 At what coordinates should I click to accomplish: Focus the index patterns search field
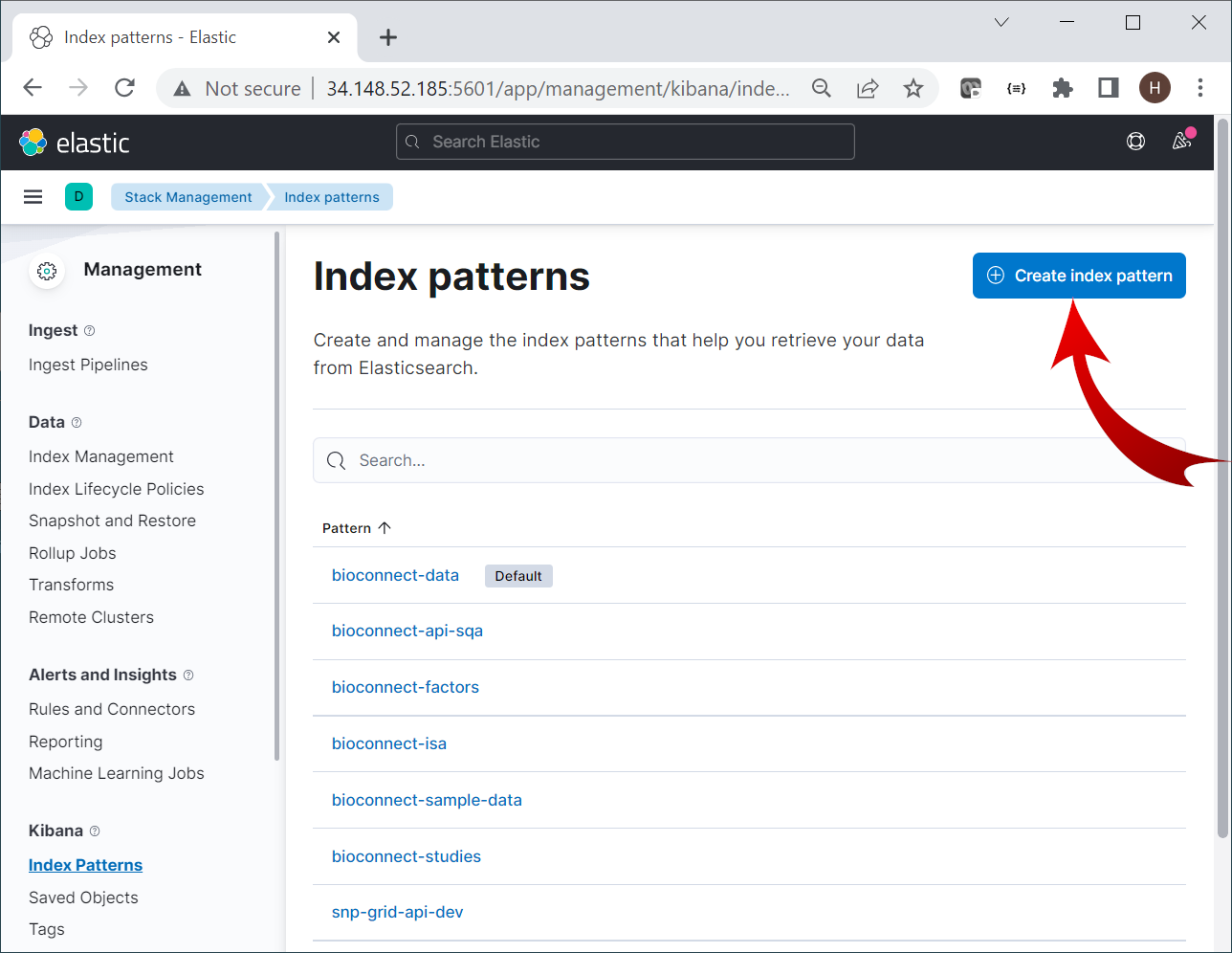pyautogui.click(x=746, y=460)
